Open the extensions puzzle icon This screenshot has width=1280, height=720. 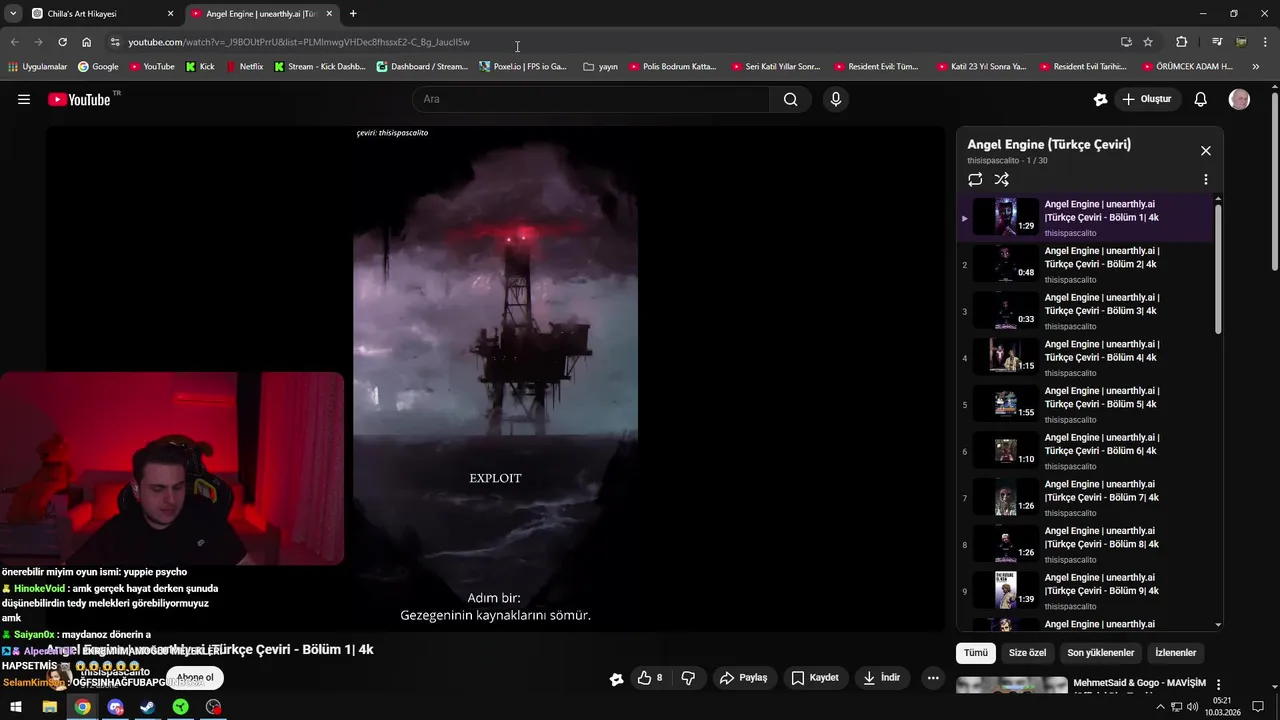1181,42
